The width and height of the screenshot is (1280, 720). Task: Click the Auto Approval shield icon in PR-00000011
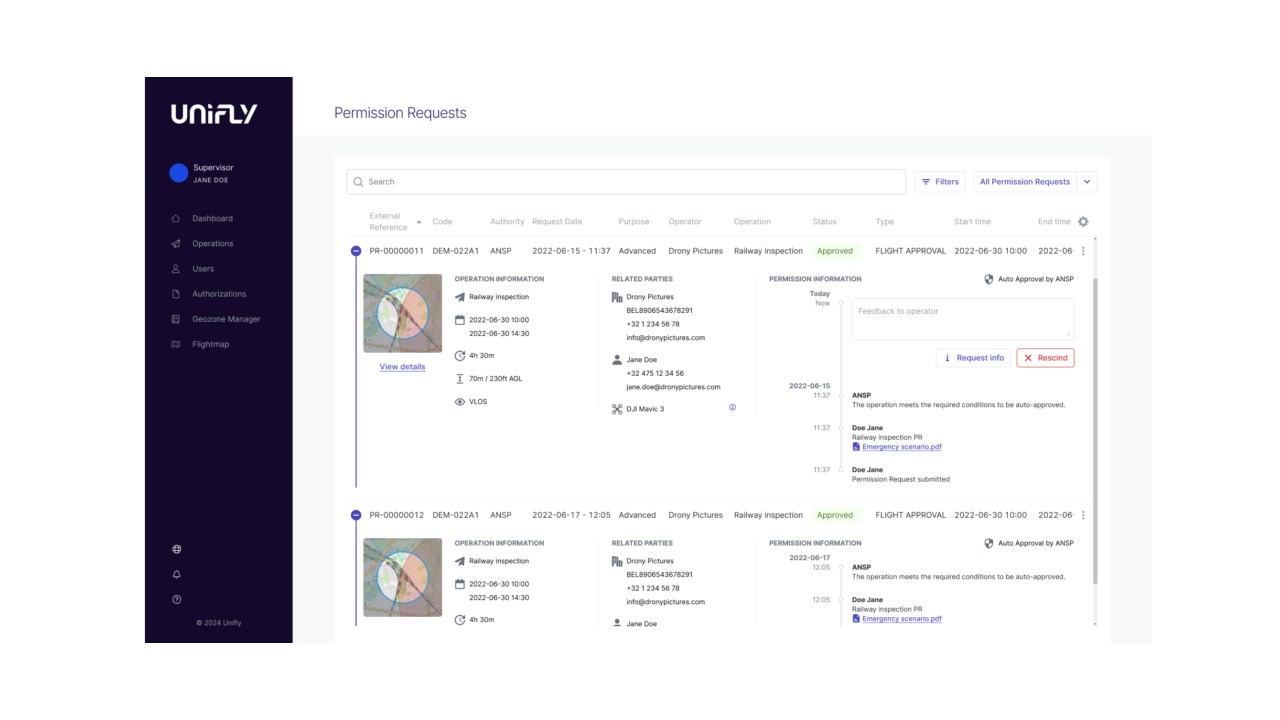(989, 279)
